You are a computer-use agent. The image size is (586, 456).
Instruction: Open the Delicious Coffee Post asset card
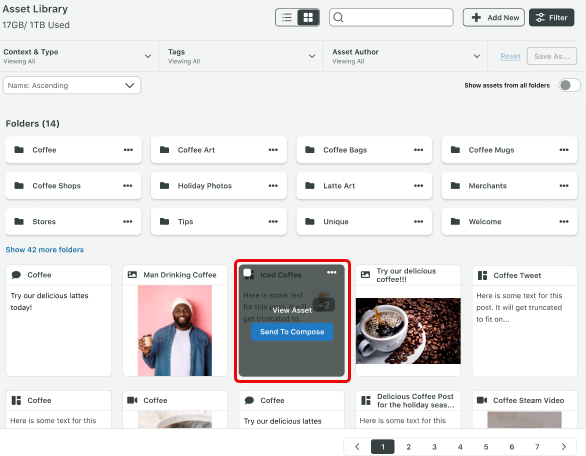pos(408,409)
